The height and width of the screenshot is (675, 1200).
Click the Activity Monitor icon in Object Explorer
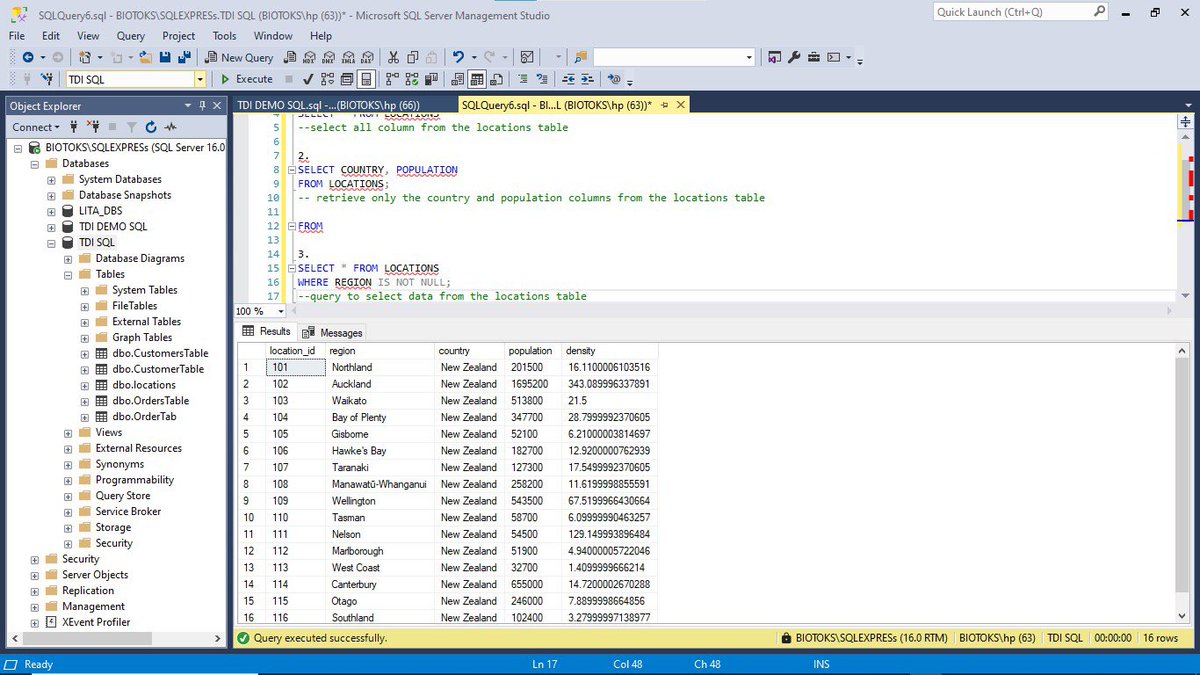click(x=170, y=127)
